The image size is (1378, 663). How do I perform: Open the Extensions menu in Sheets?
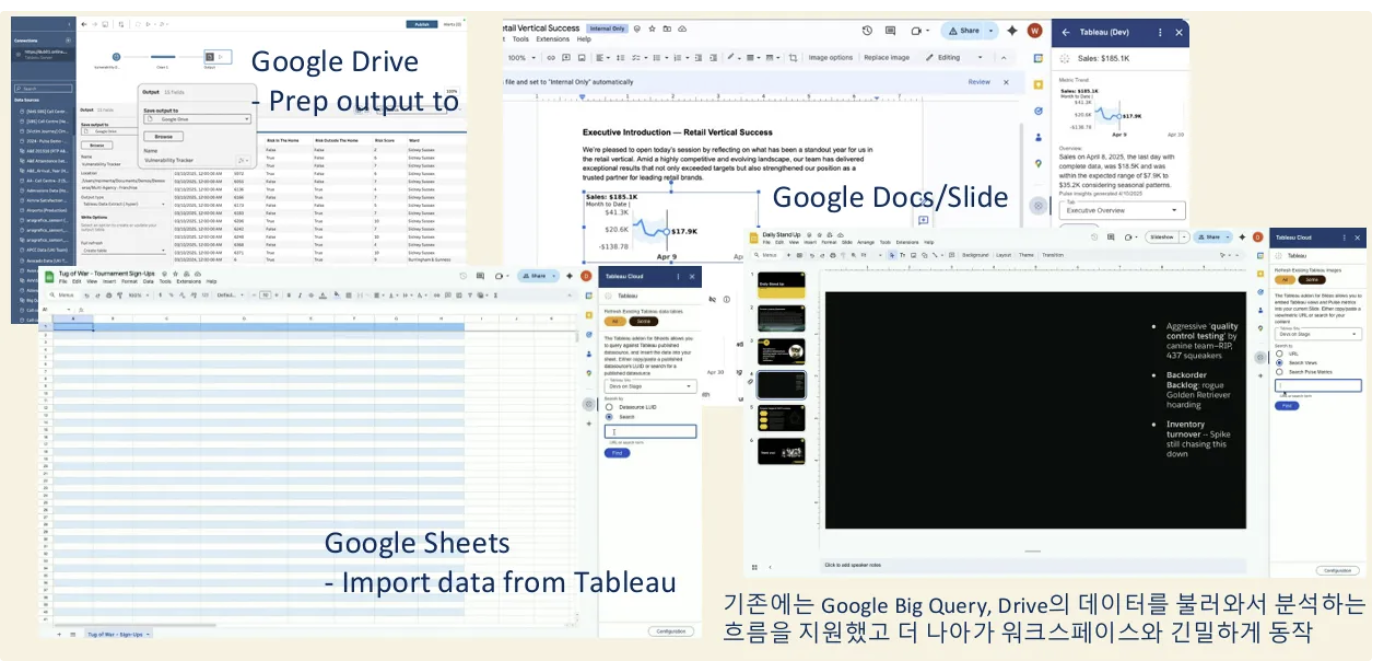(x=188, y=282)
